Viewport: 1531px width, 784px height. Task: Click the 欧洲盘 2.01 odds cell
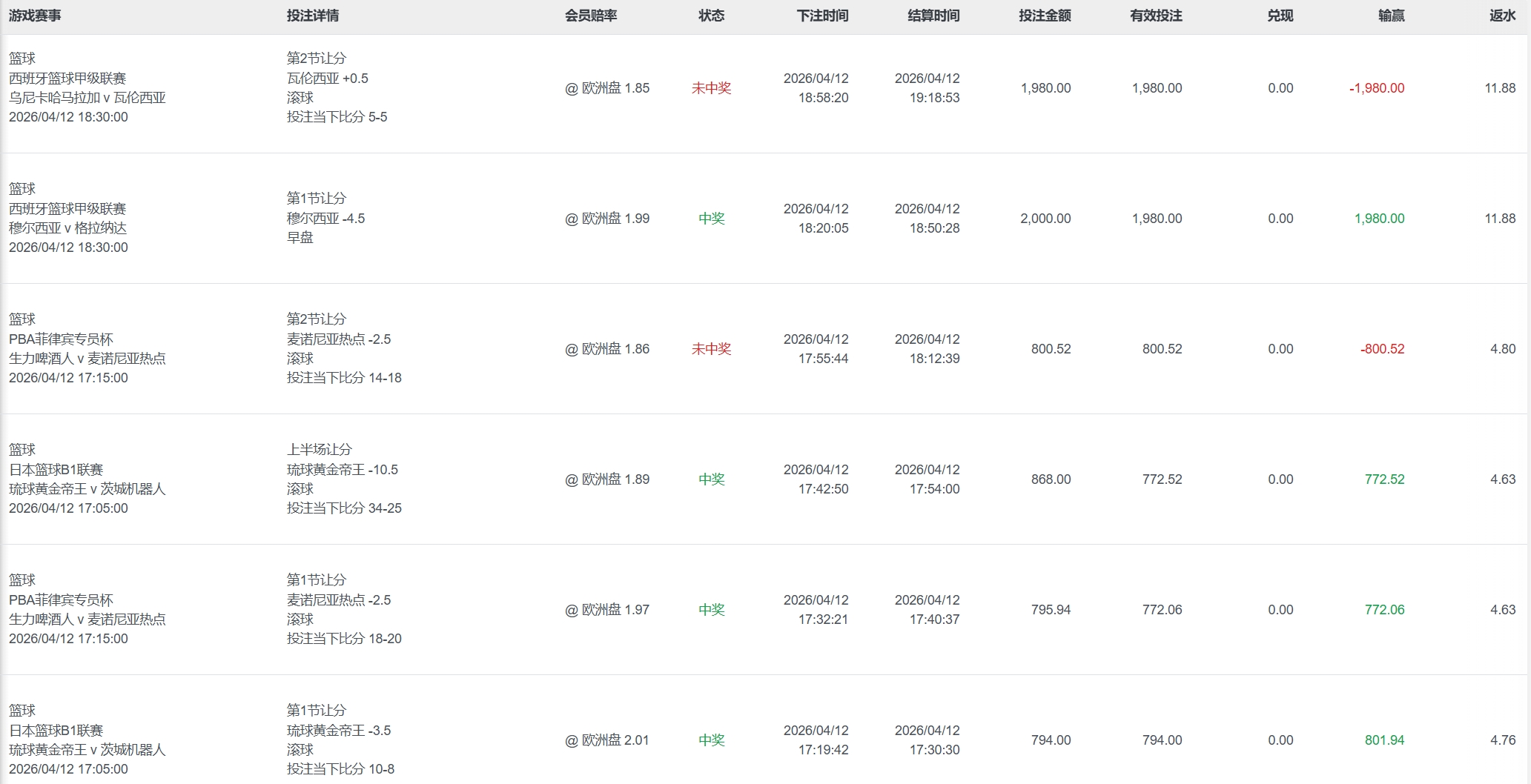point(607,740)
